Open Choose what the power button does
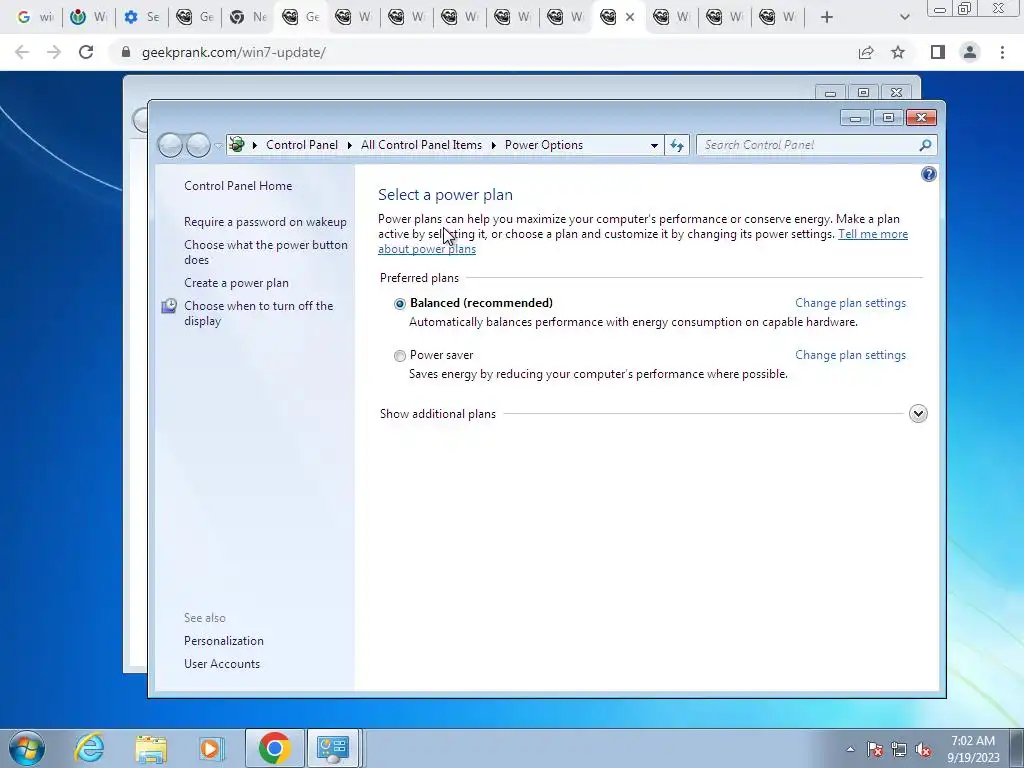1024x768 pixels. tap(266, 252)
